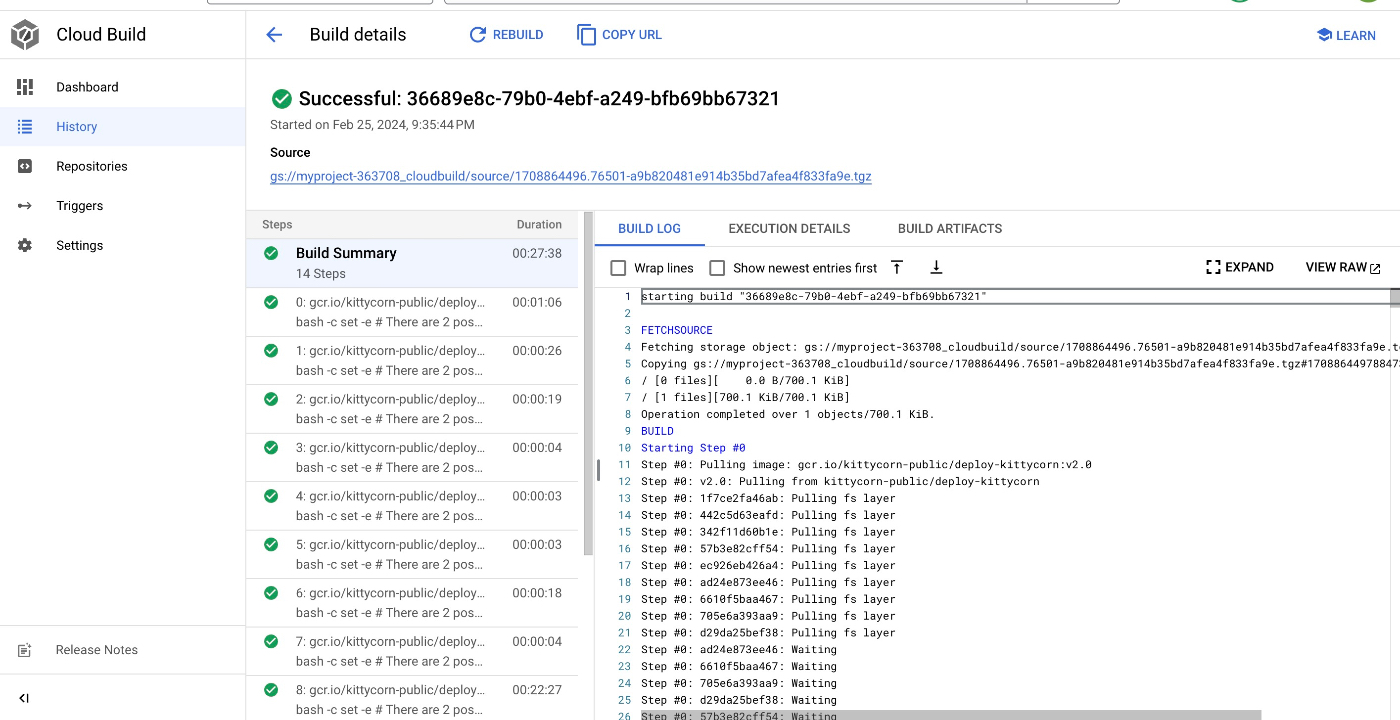Select step 8 with duration 00:22:27
The width and height of the screenshot is (1400, 720).
click(x=412, y=698)
